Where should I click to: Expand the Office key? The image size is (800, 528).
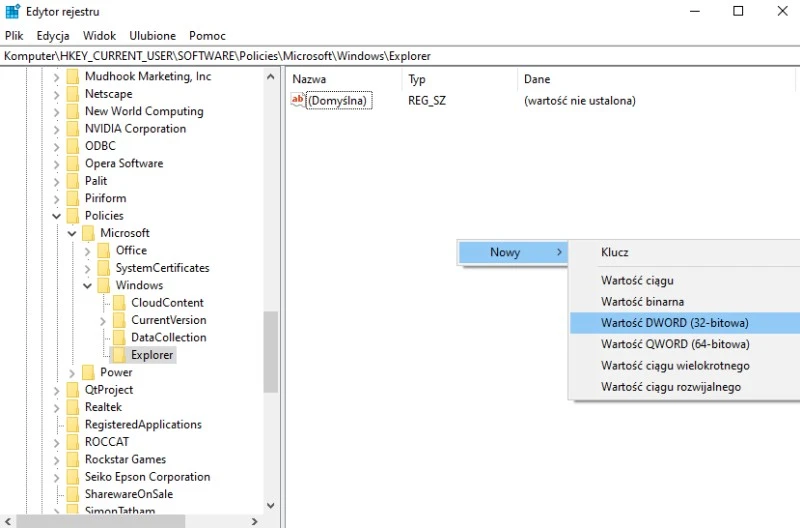88,251
